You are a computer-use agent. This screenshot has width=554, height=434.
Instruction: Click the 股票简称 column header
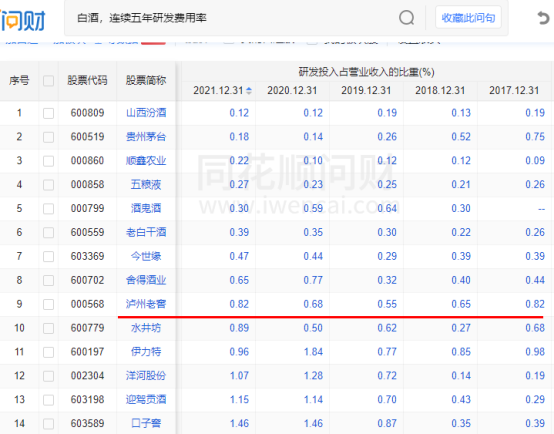(146, 81)
